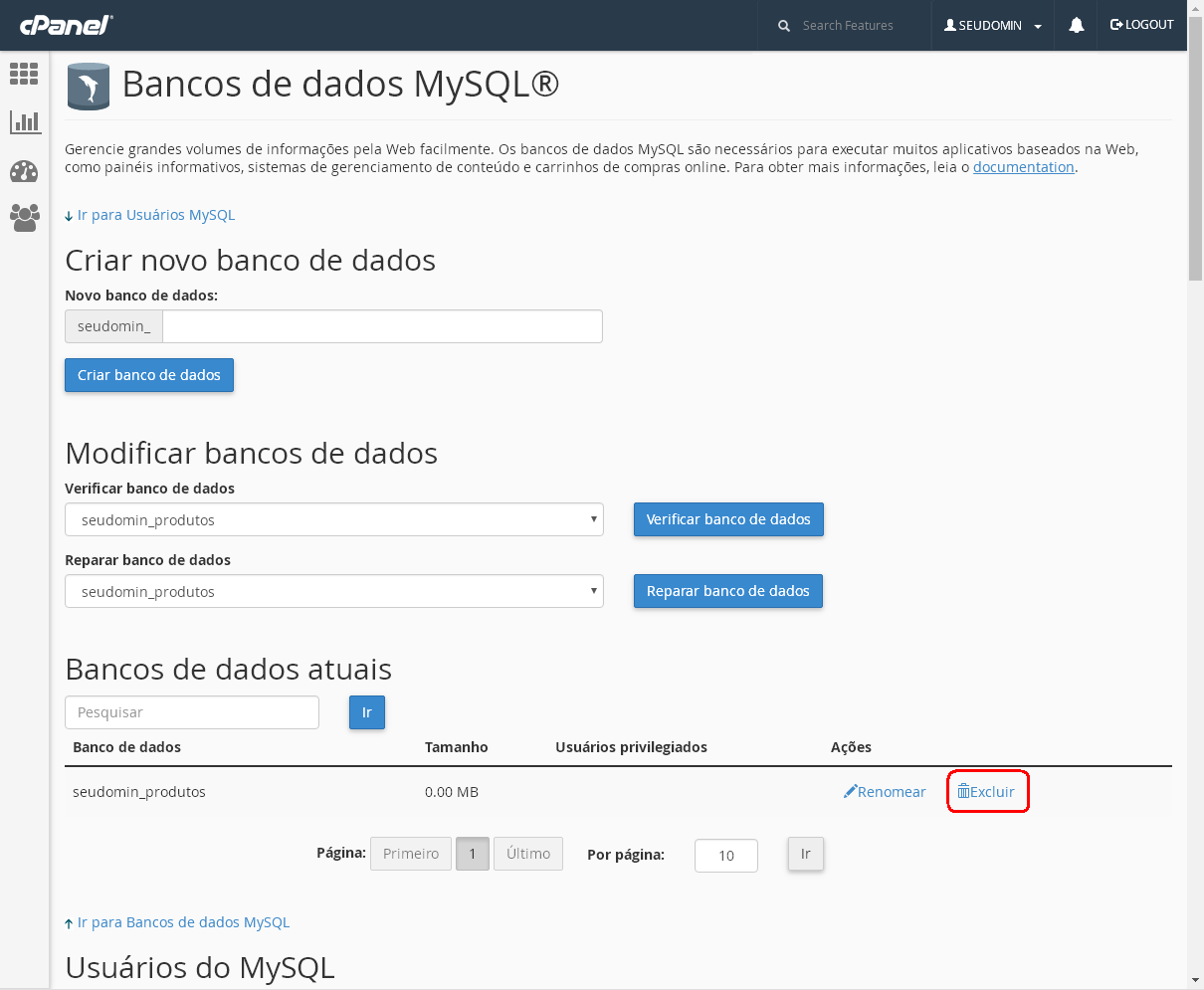This screenshot has height=990, width=1204.
Task: Click the Ações column header
Action: click(851, 747)
